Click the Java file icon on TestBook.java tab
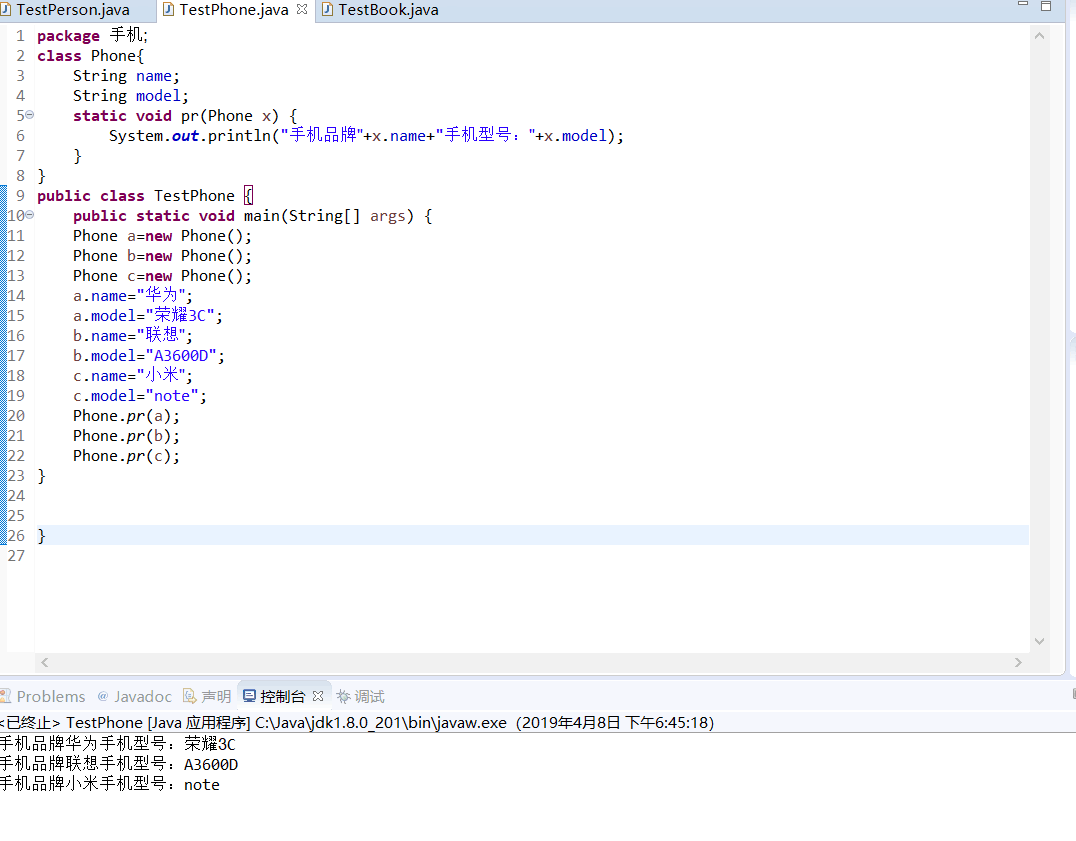1076x841 pixels. coord(327,10)
